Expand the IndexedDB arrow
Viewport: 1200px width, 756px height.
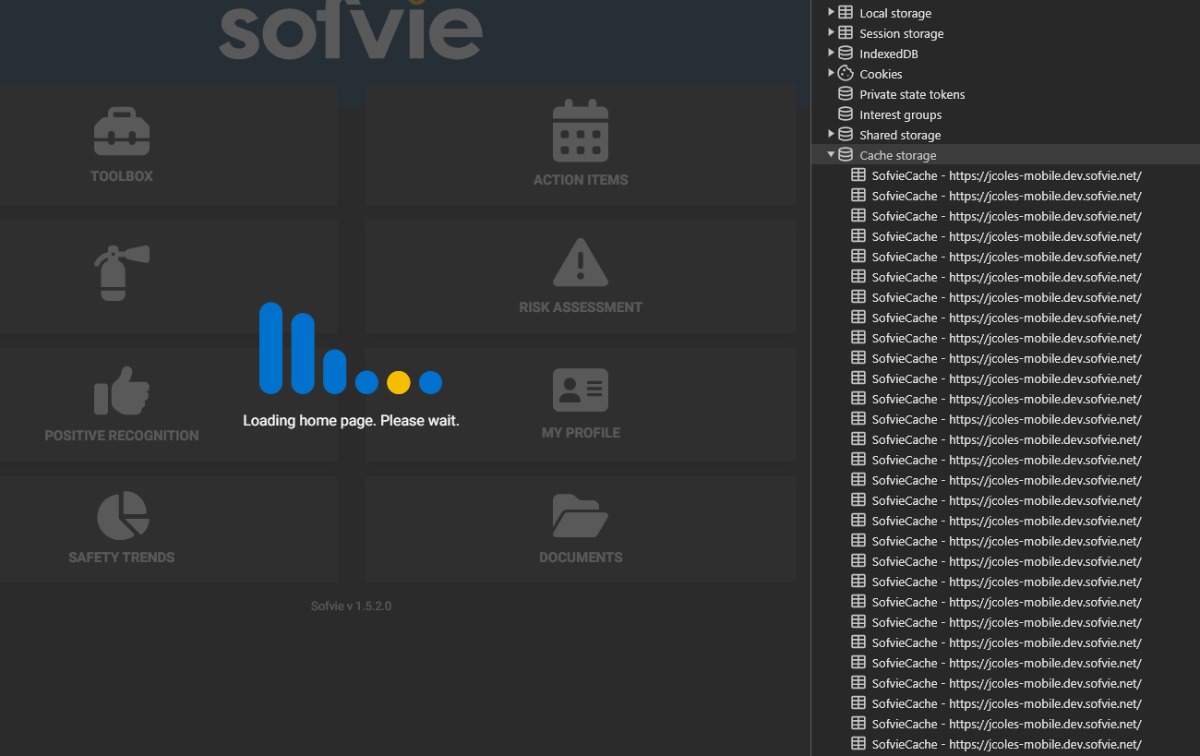point(831,54)
